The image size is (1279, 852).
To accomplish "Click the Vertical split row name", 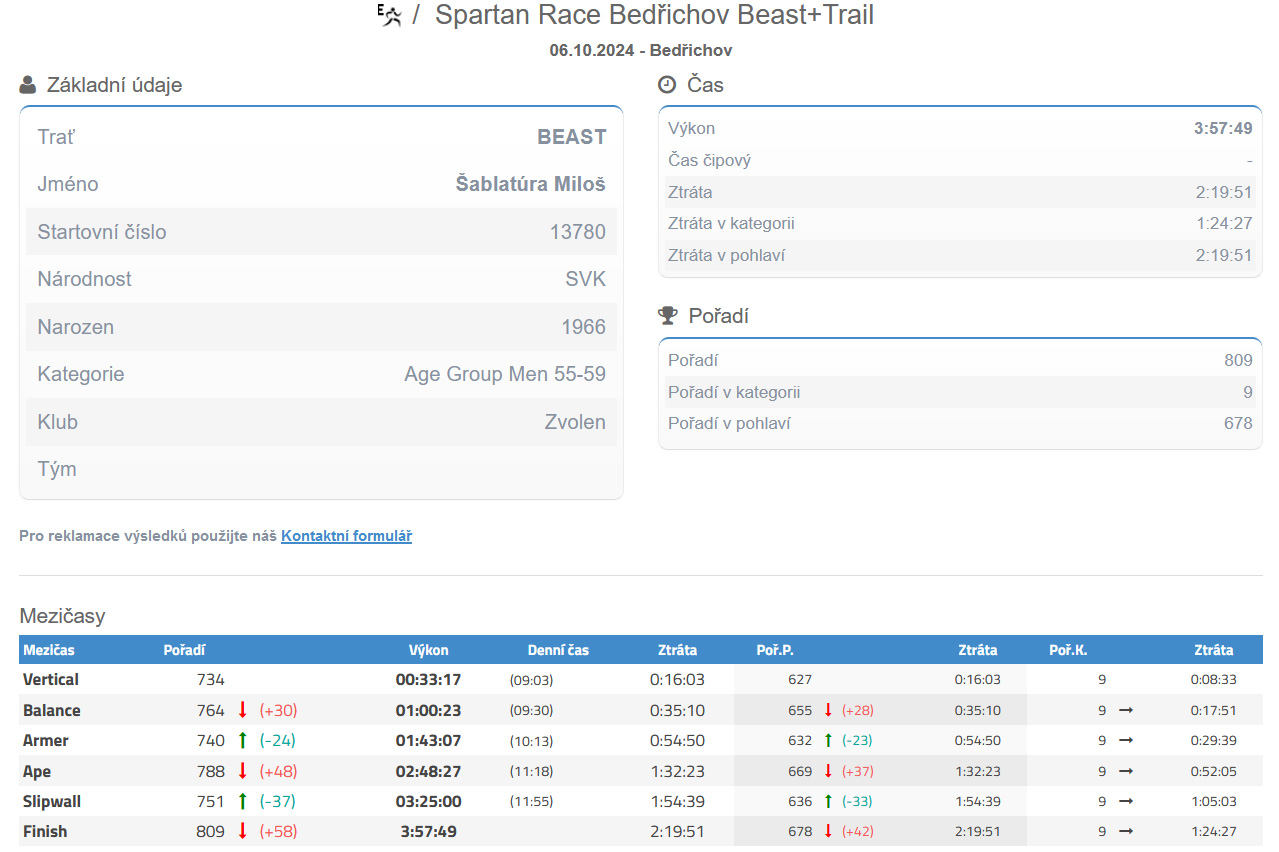I will 51,679.
